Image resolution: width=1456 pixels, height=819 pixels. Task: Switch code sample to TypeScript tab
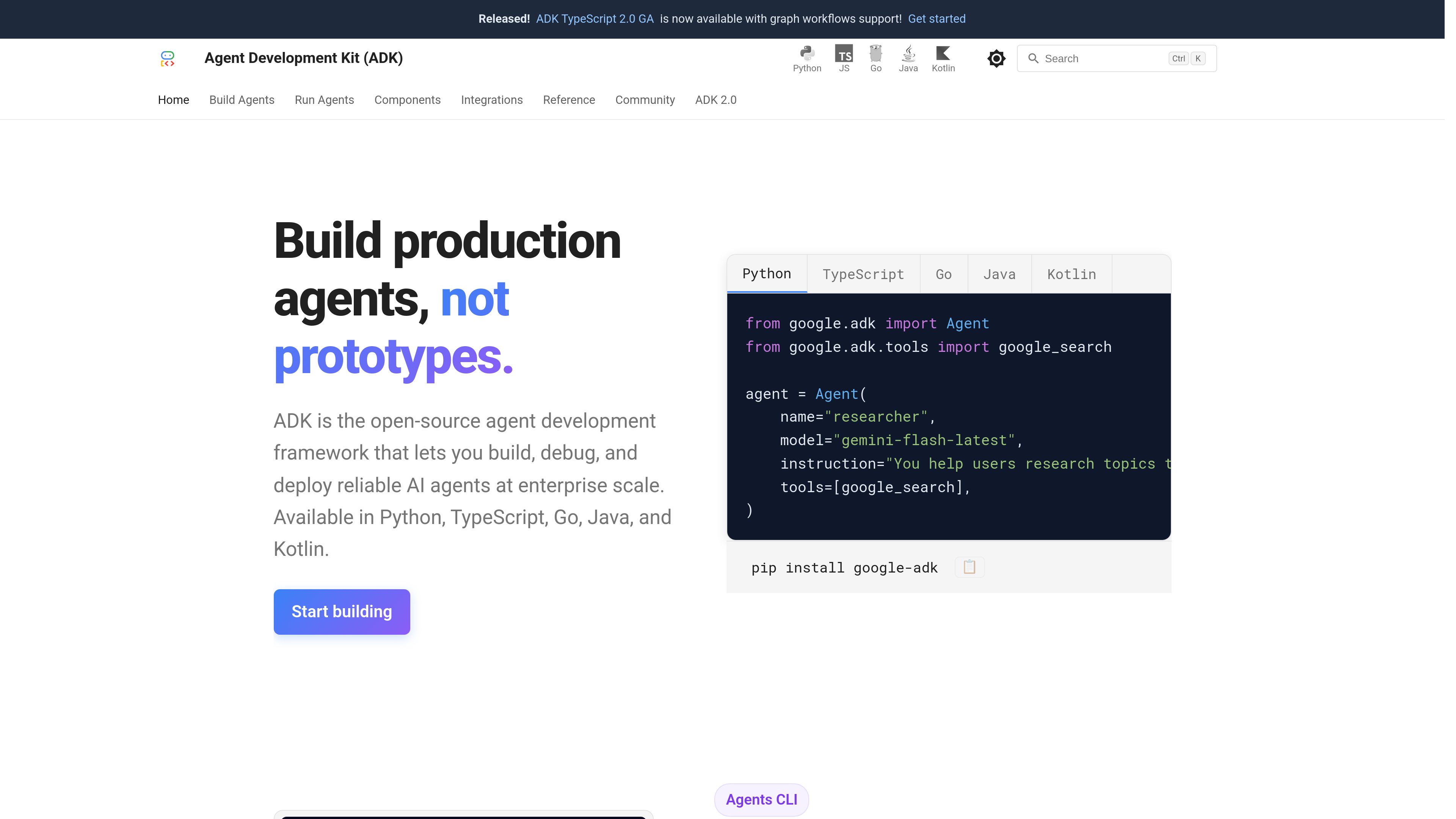pos(863,274)
